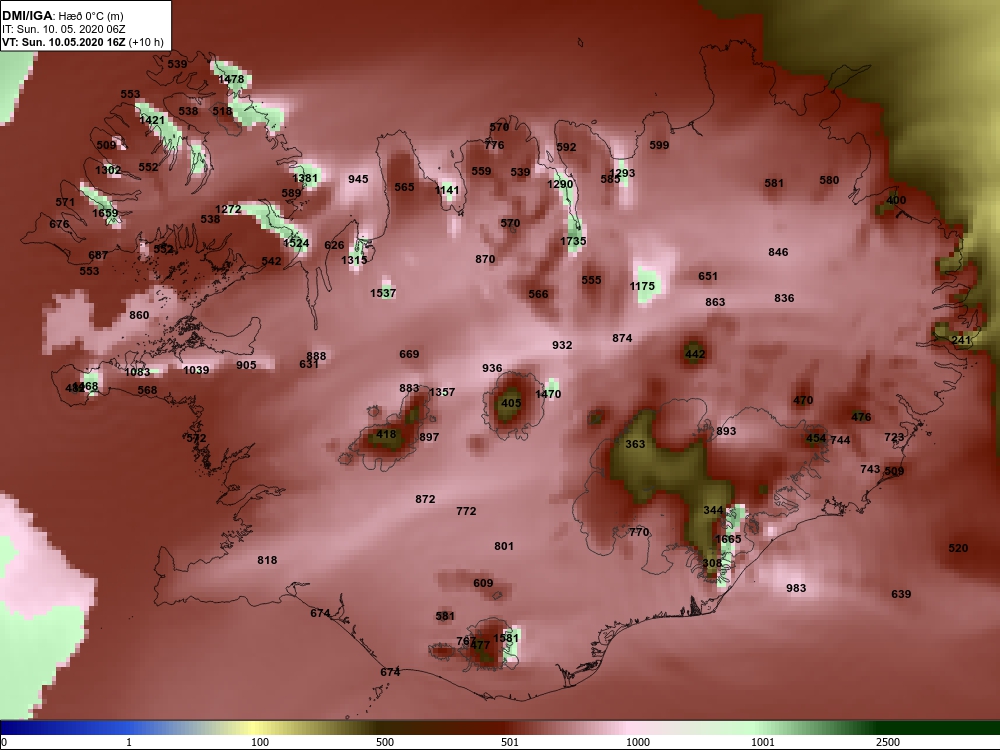Click the 669 map value
1000x750 pixels.
tap(409, 355)
